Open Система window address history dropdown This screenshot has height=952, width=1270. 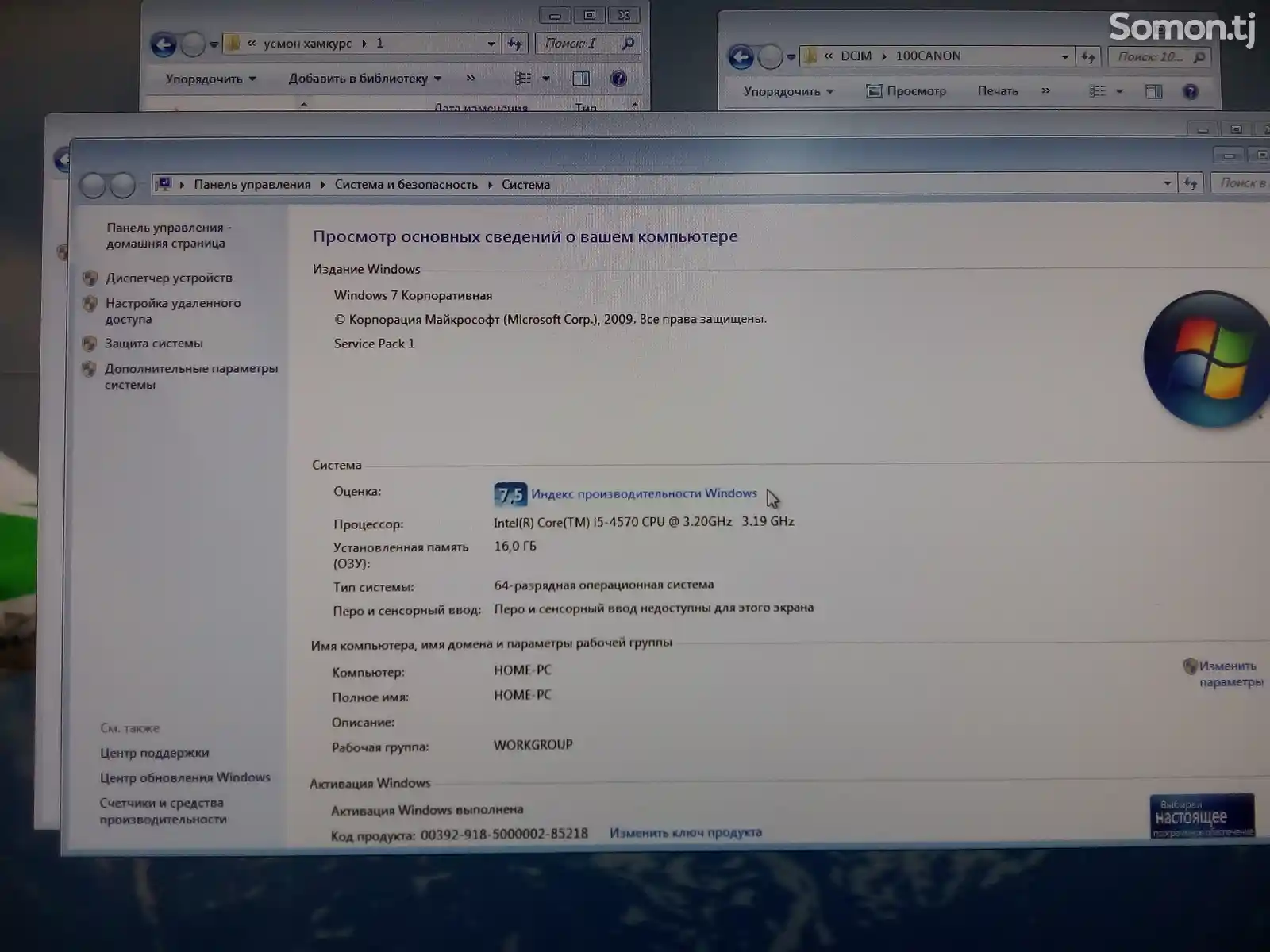[1168, 183]
